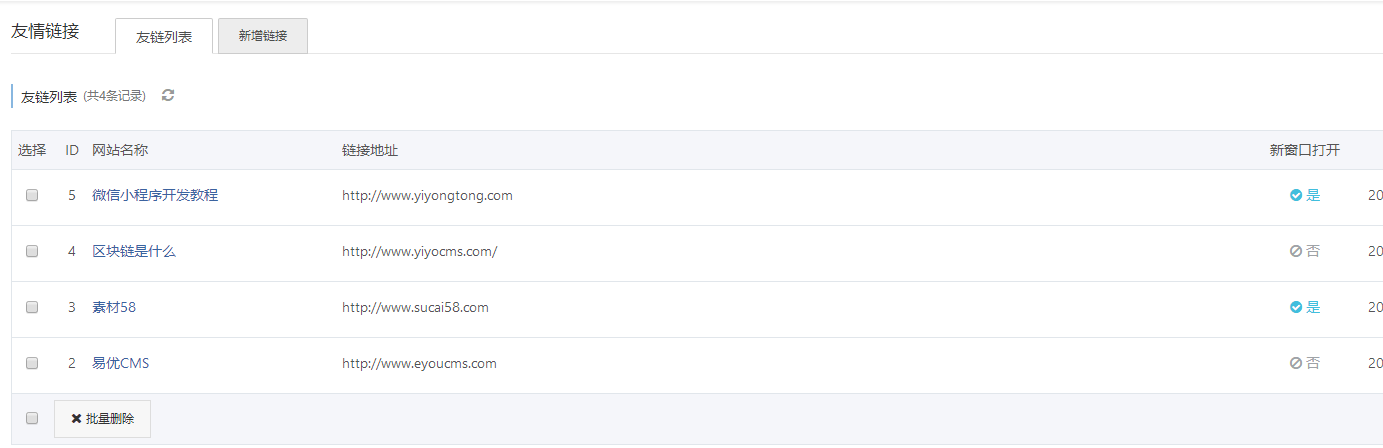Click the grey 否 icon for 易优CMS
This screenshot has width=1383, height=448.
[x=1296, y=364]
